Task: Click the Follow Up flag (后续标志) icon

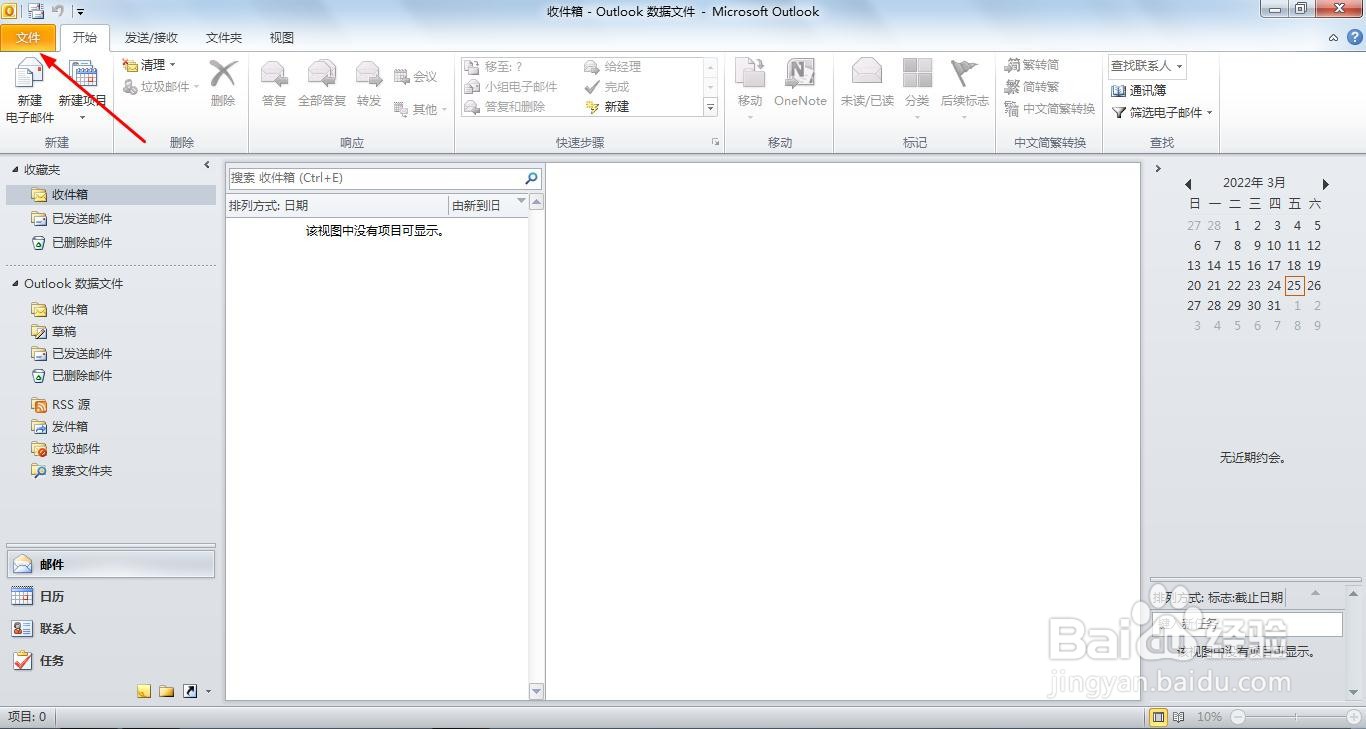Action: [x=964, y=74]
